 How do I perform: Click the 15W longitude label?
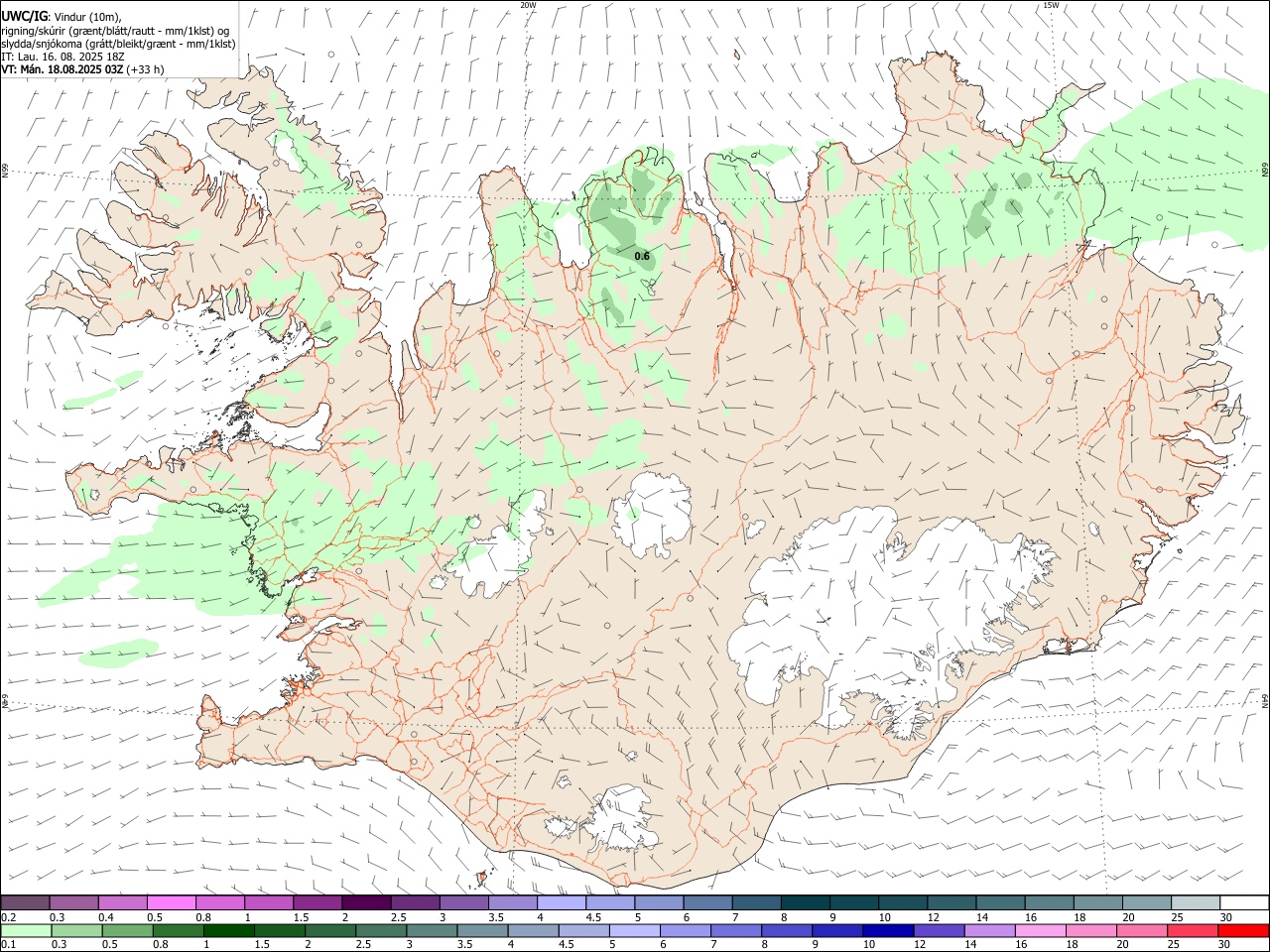[x=1051, y=5]
